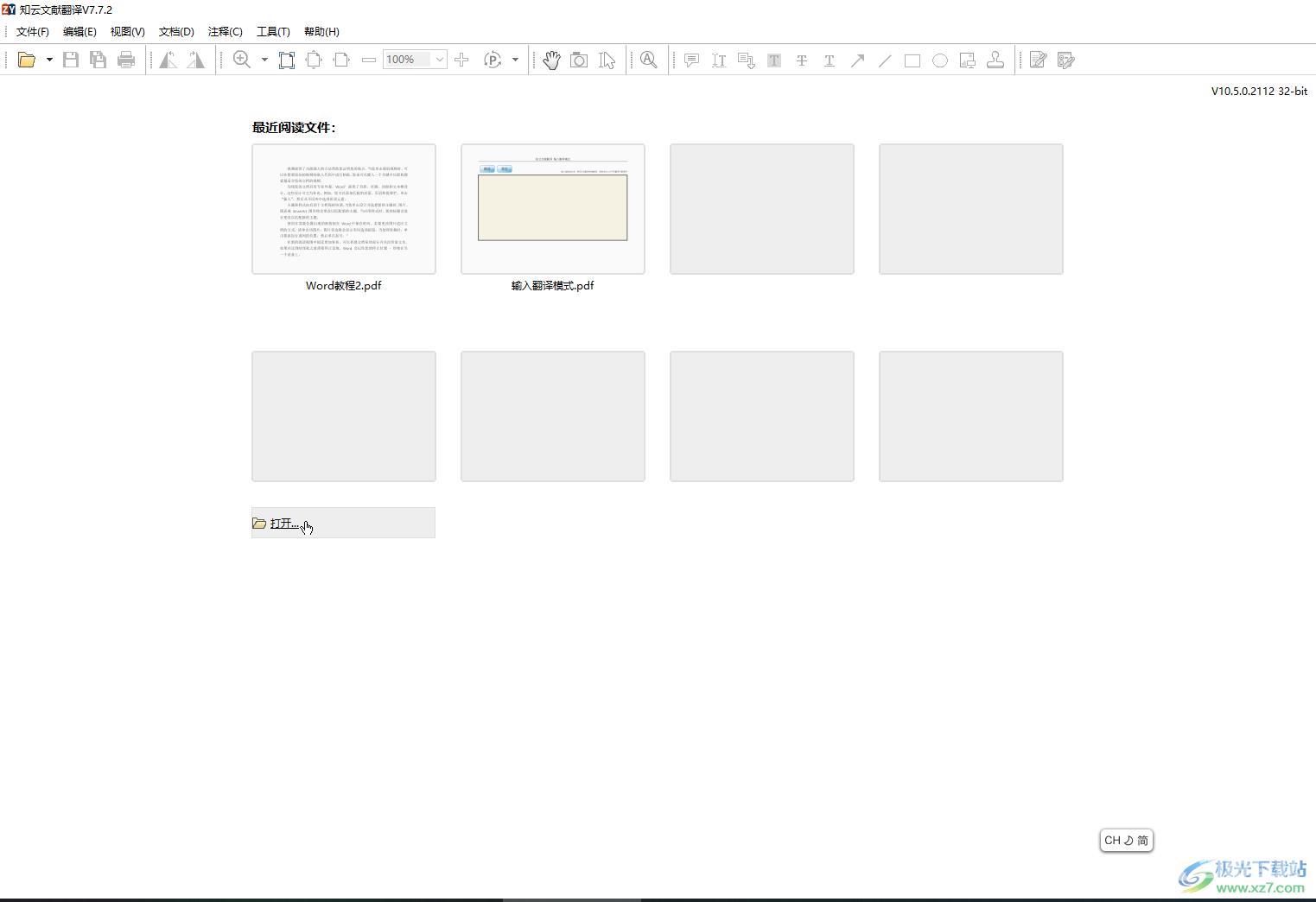Click the Edit Document pencil icon
The height and width of the screenshot is (902, 1316).
(x=1038, y=60)
